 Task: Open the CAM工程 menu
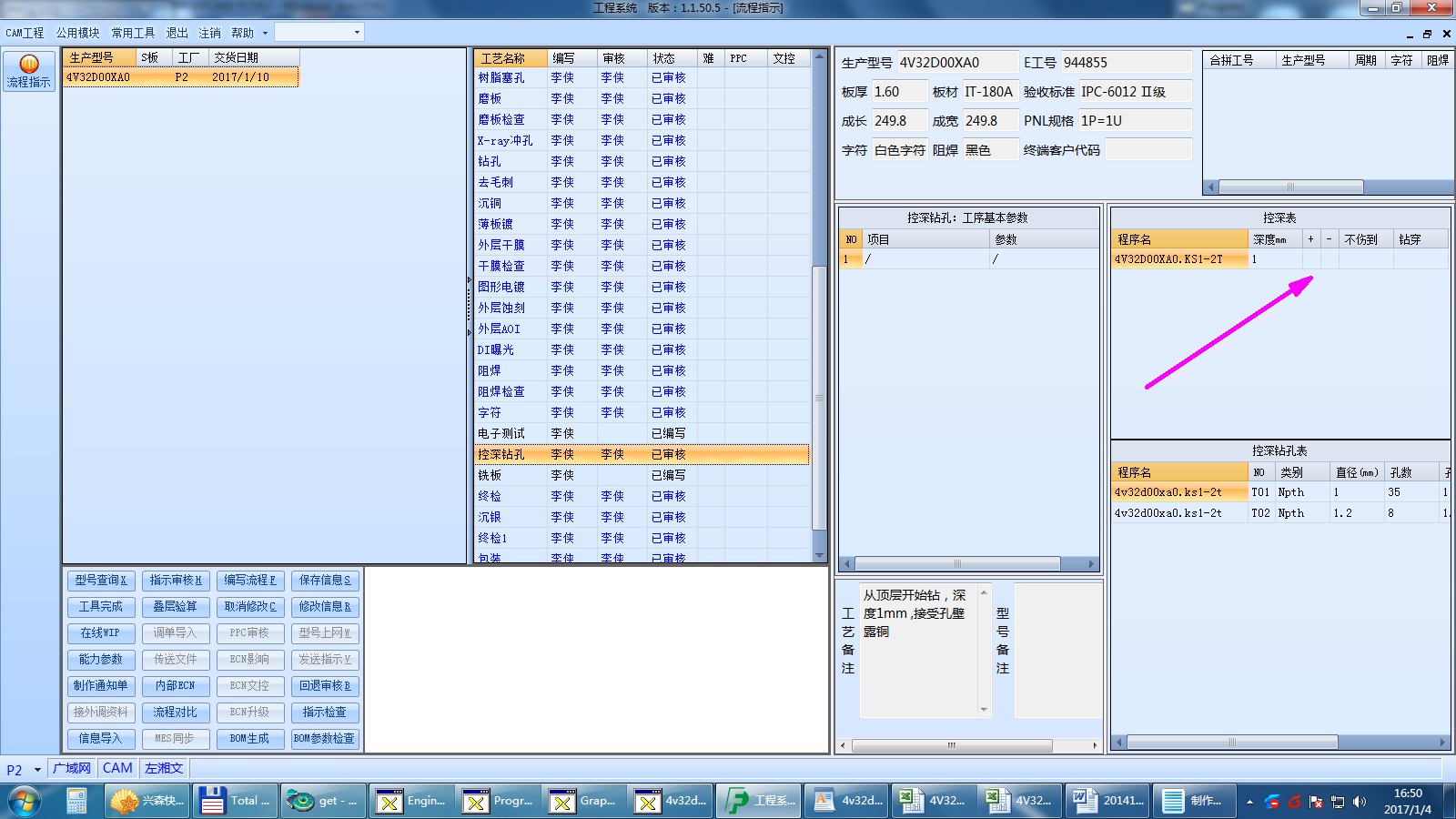point(25,33)
